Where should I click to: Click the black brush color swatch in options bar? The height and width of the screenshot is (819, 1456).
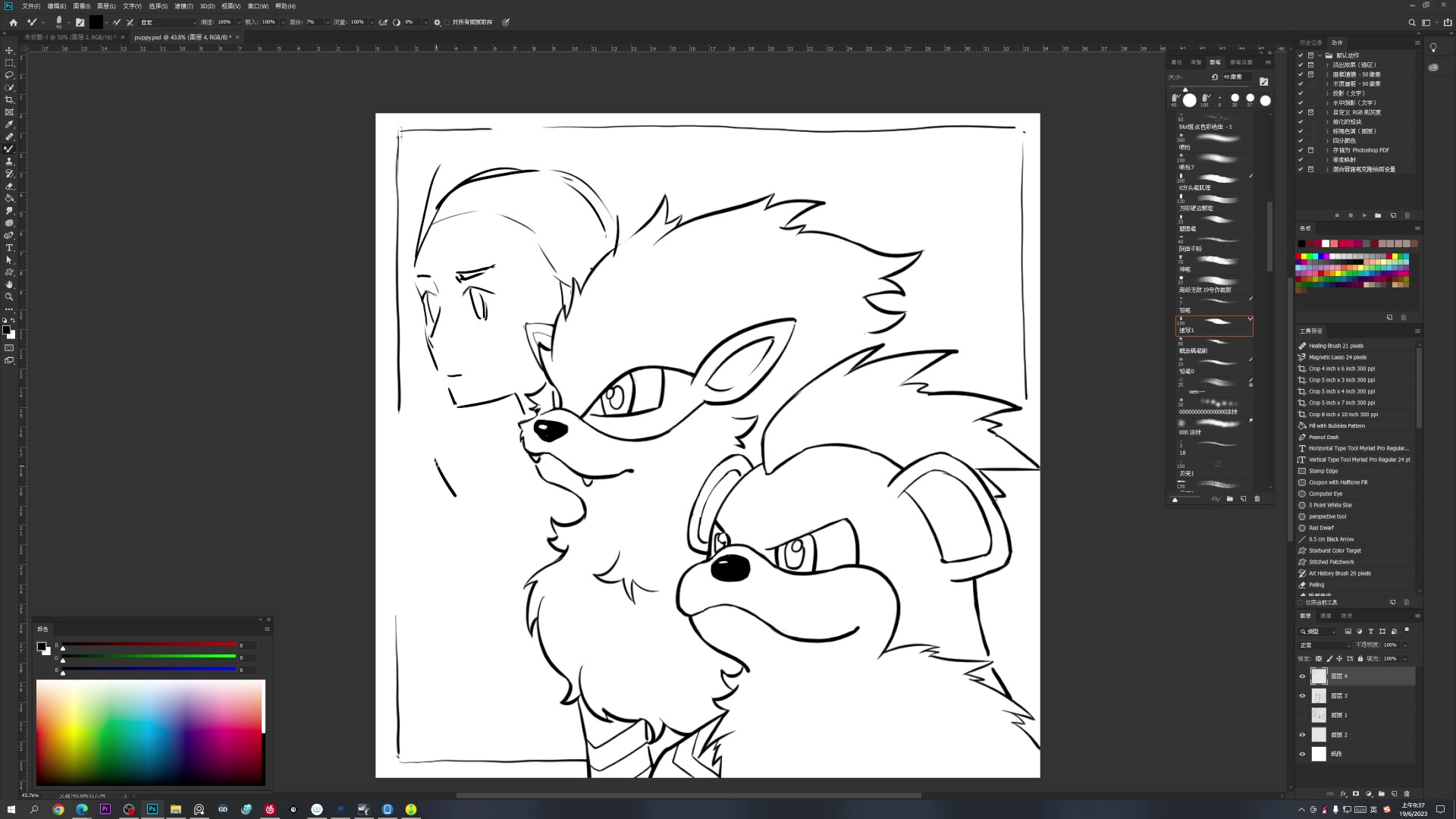coord(96,23)
